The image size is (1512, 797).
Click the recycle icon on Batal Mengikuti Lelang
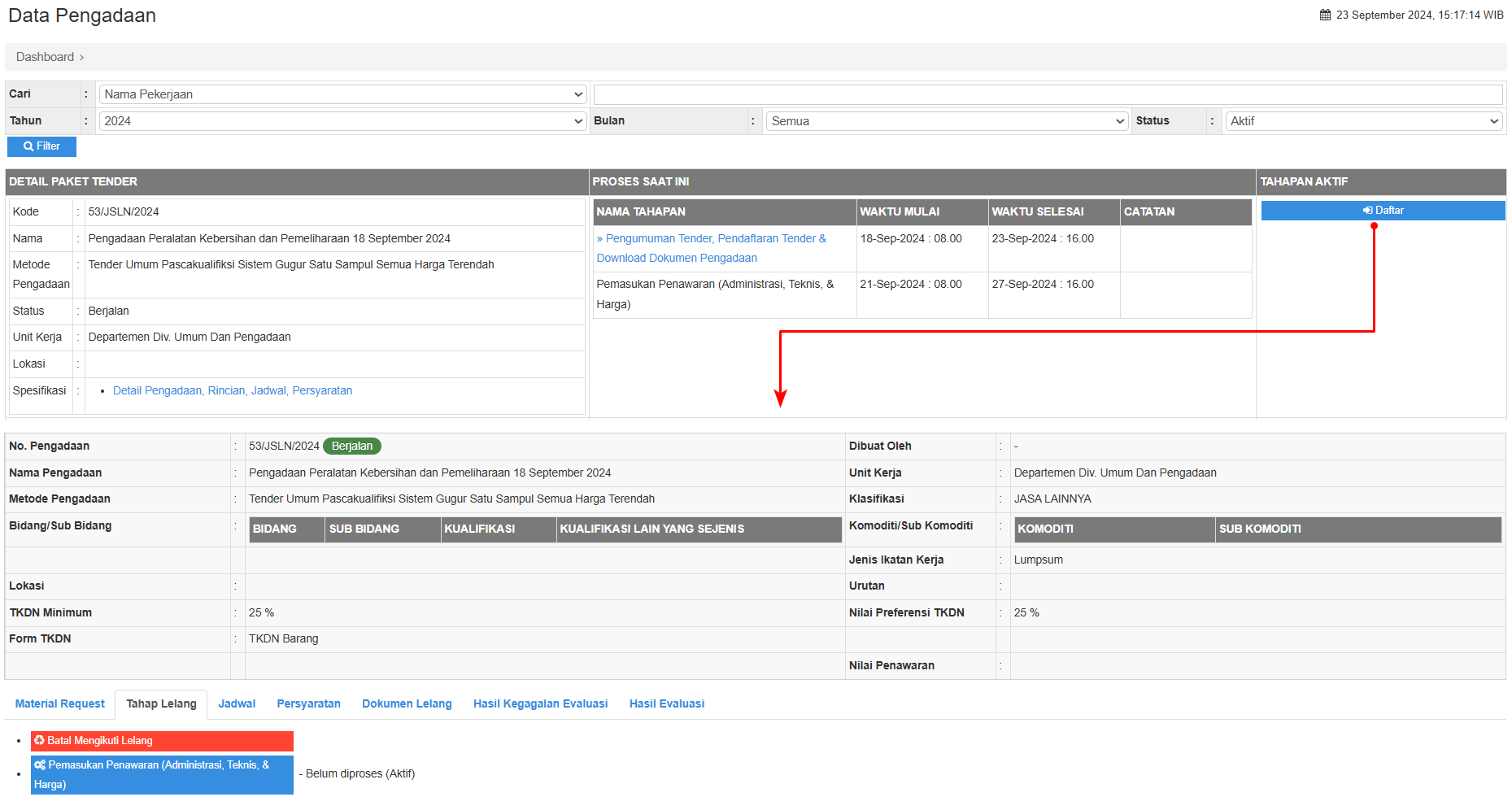(x=39, y=740)
